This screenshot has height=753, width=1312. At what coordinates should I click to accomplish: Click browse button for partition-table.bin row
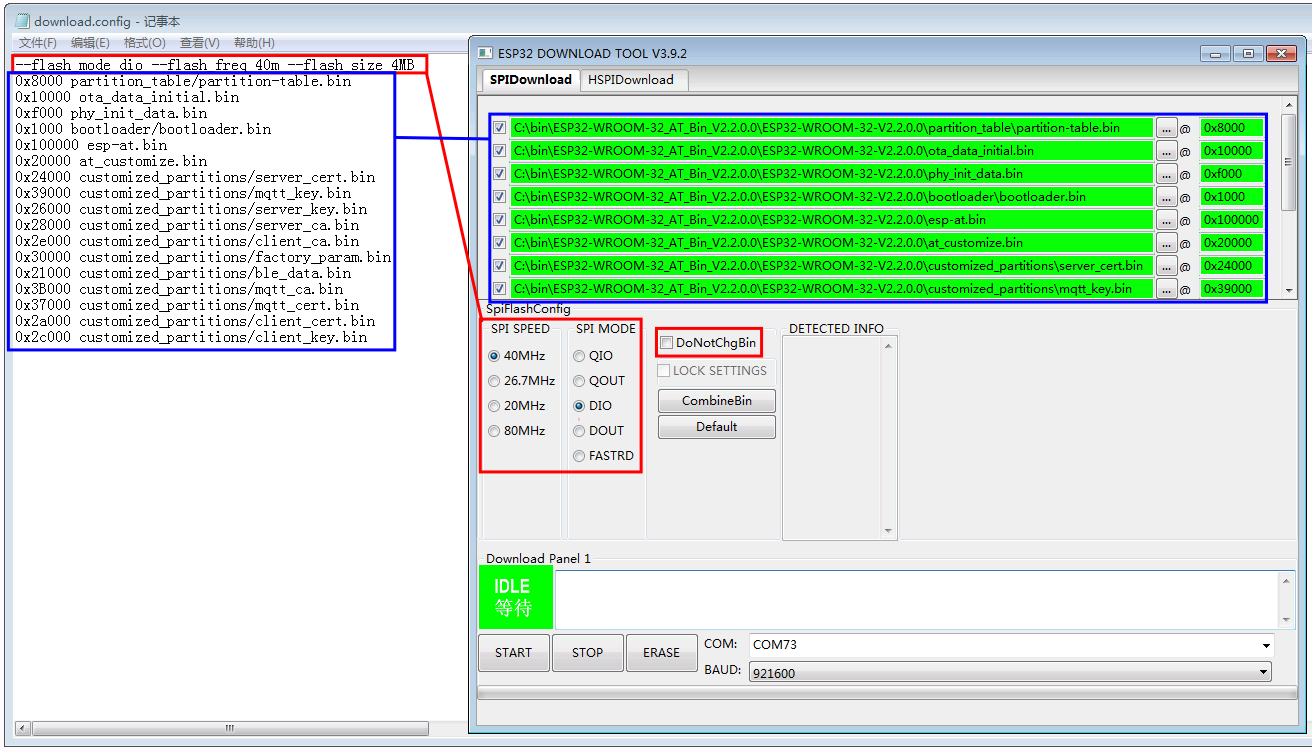pyautogui.click(x=1166, y=128)
